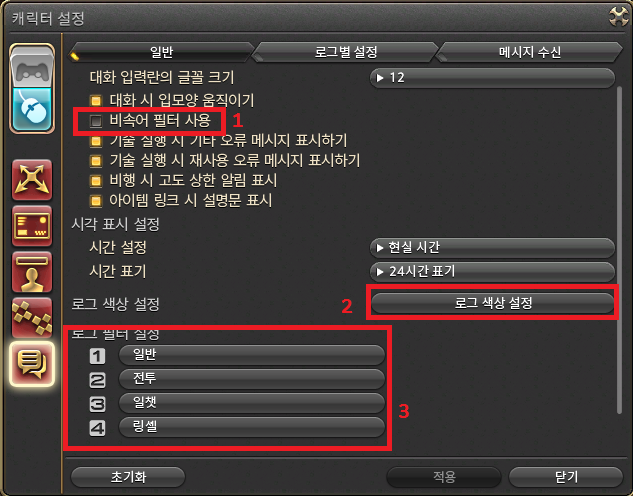Toggle 아이템 링크 시 설명문 표시 checkbox

click(96, 201)
